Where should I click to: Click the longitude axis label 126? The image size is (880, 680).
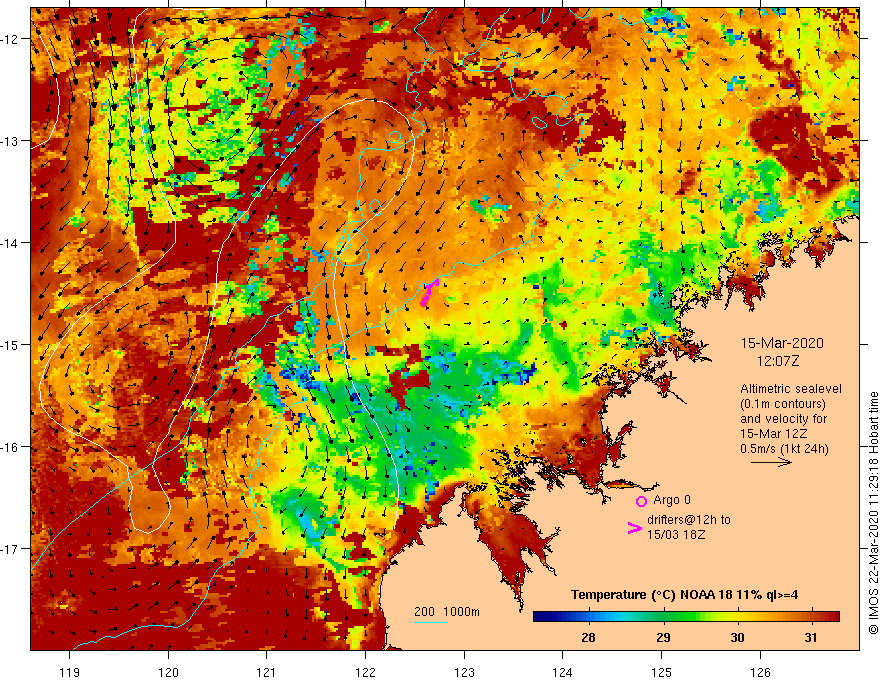tap(760, 672)
